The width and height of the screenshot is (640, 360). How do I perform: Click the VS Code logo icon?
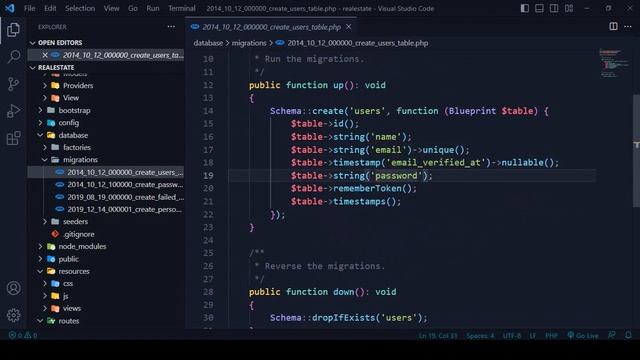point(10,8)
